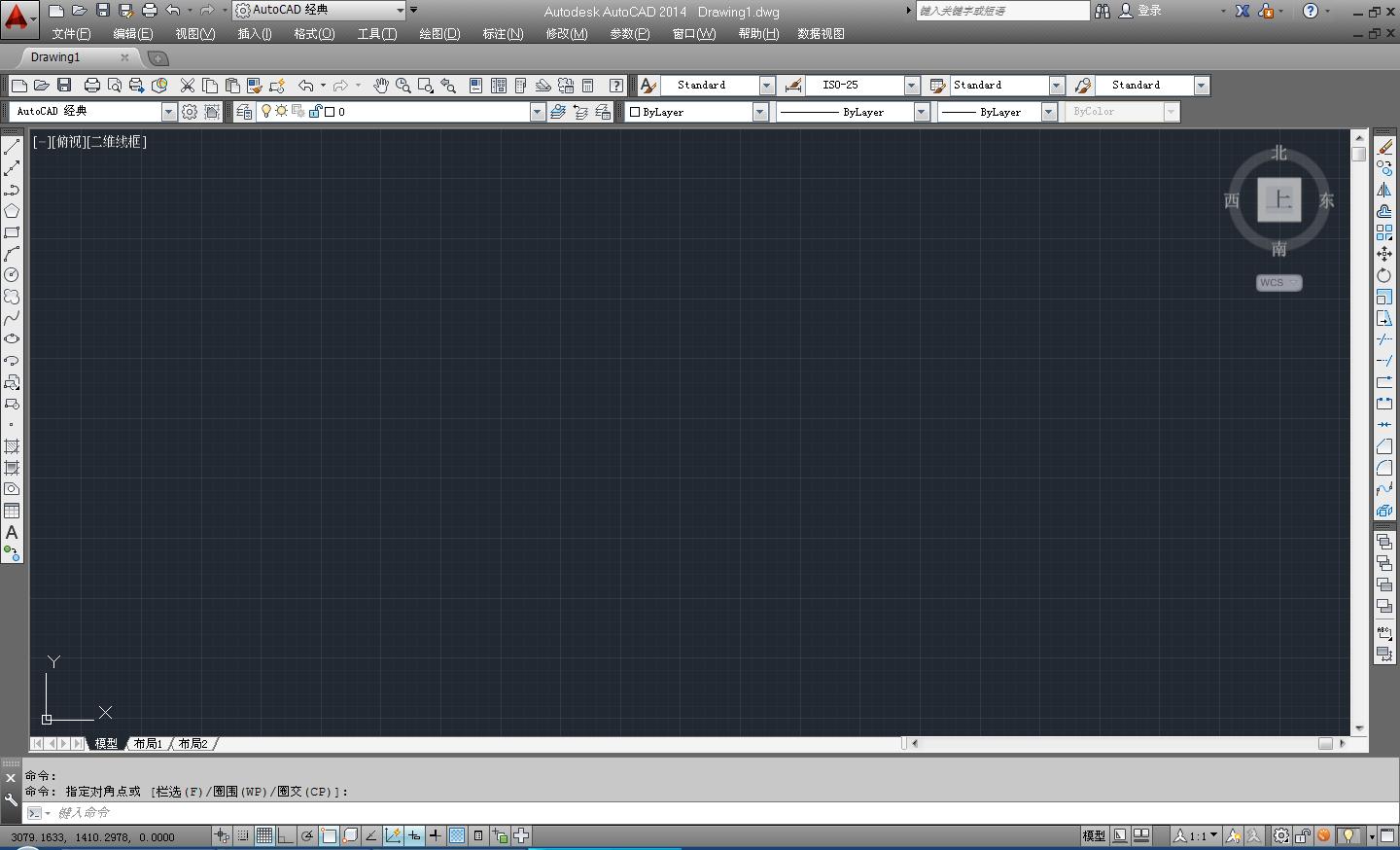
Task: Expand the layer list dropdown
Action: click(x=537, y=112)
